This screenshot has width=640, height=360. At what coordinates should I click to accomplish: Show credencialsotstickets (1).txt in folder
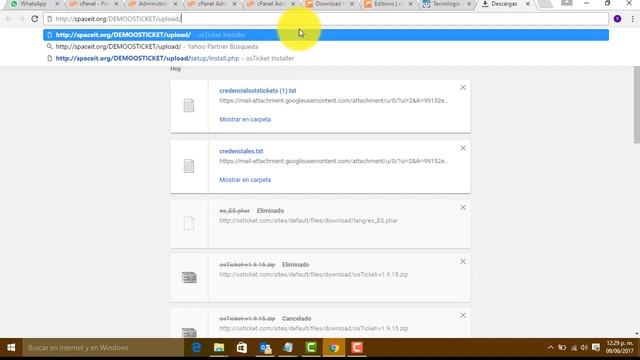245,119
